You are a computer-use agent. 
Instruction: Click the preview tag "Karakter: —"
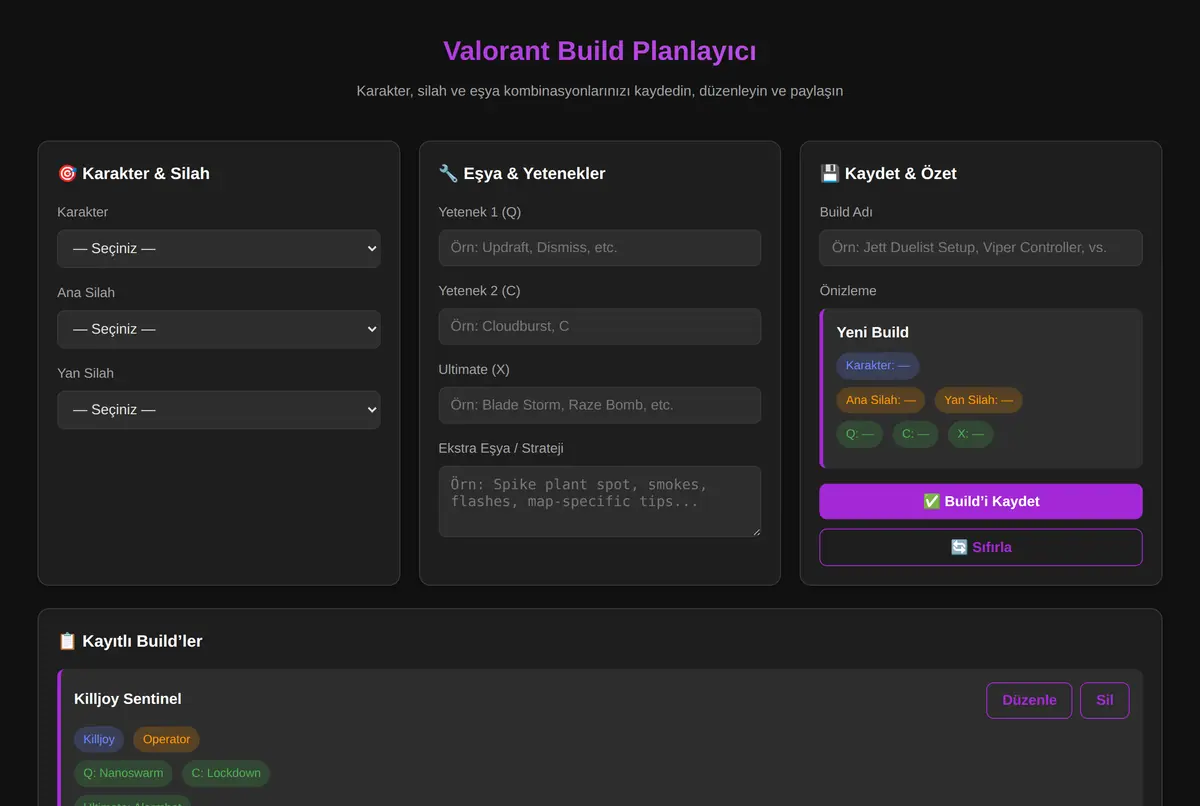(878, 365)
